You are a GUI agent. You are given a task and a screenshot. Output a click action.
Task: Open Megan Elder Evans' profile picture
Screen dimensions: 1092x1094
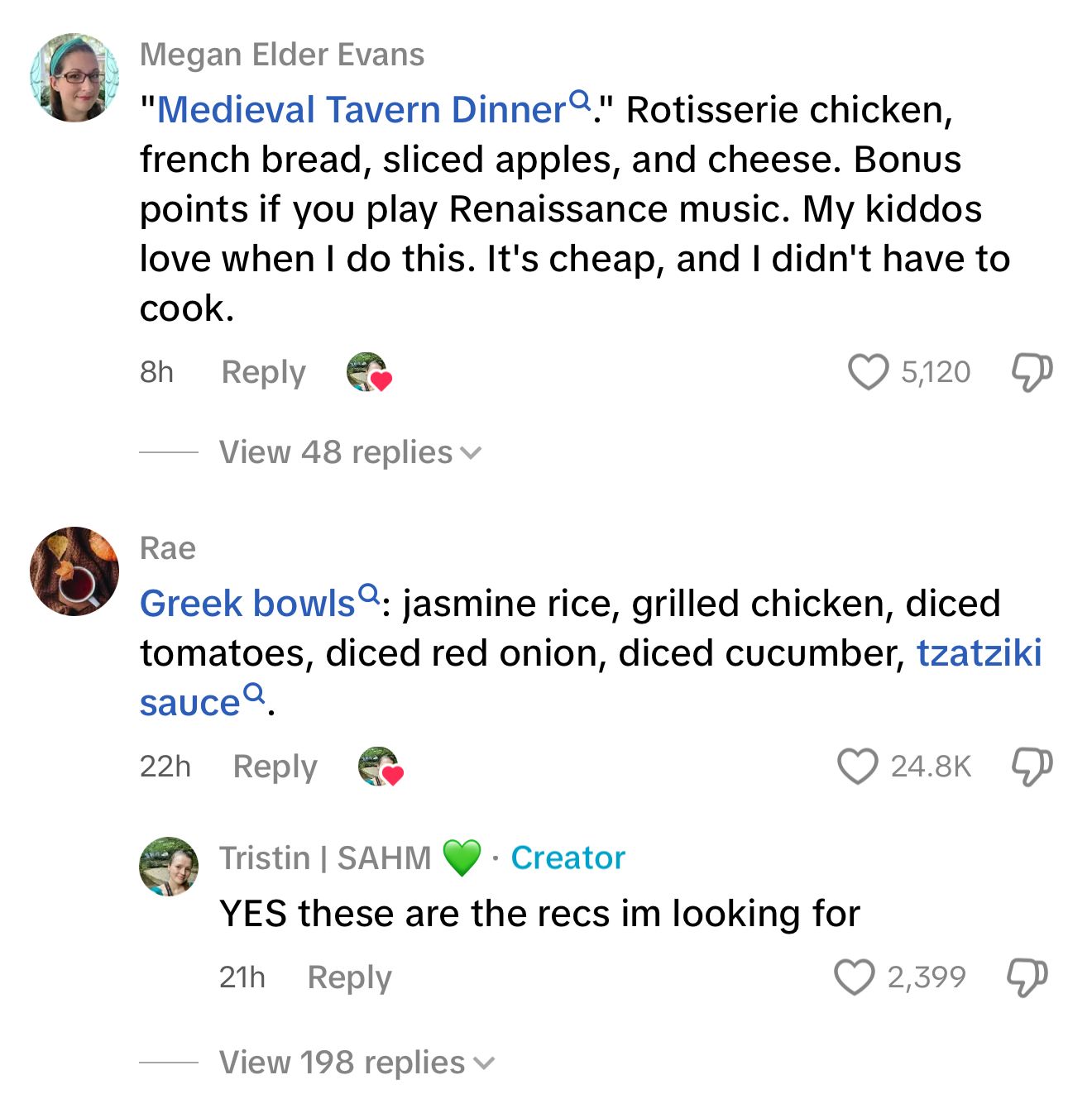pos(74,78)
